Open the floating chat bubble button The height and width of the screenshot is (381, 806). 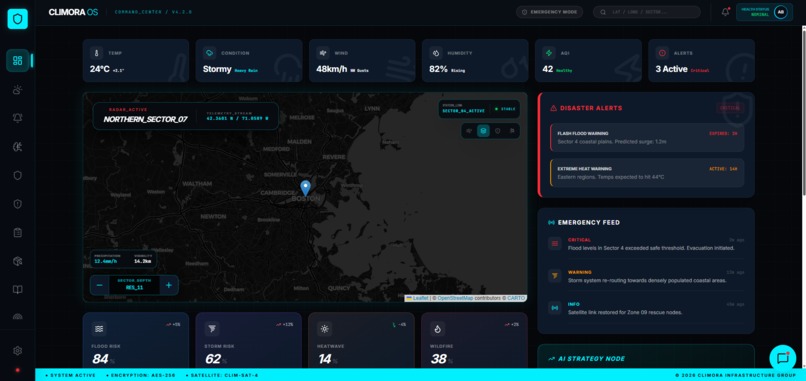tap(782, 358)
